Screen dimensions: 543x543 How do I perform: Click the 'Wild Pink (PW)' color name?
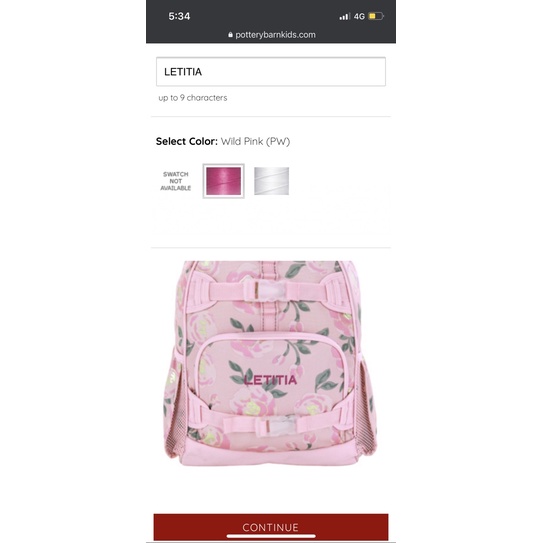[x=255, y=141]
